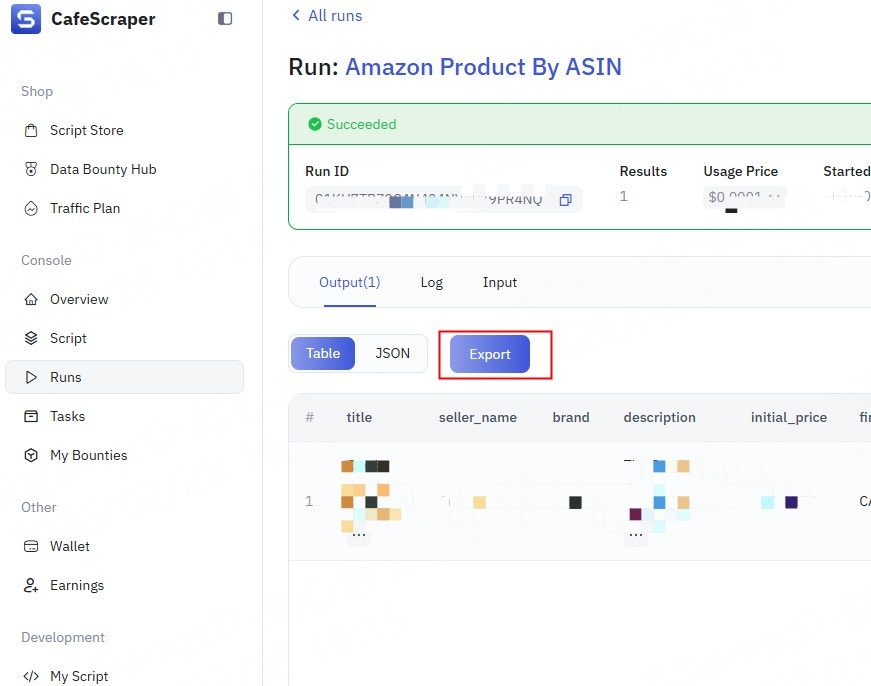Click the My Script code icon
This screenshot has width=871, height=686.
[31, 676]
